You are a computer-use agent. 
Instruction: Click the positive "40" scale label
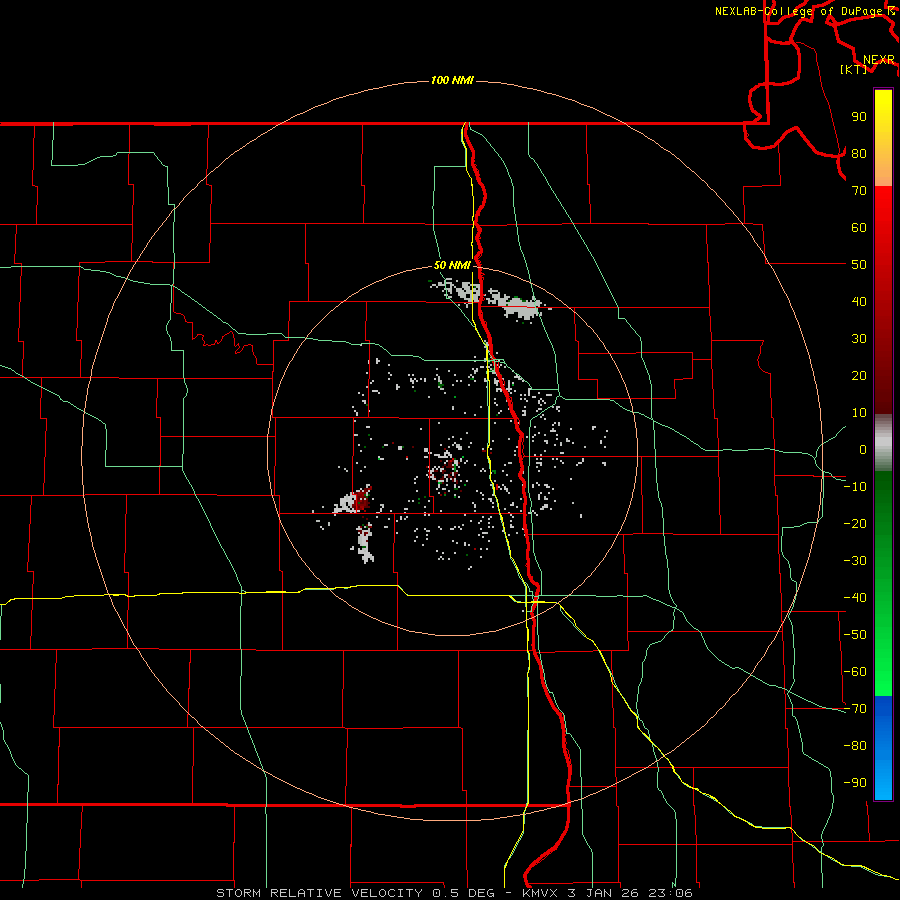coord(859,301)
